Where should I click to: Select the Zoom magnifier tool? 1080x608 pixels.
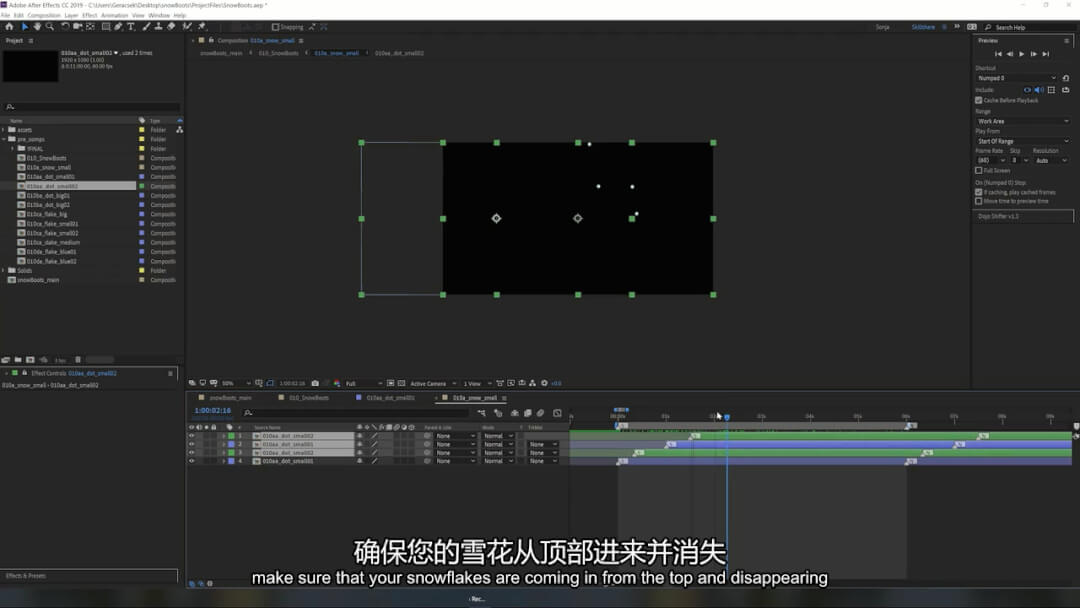click(50, 27)
